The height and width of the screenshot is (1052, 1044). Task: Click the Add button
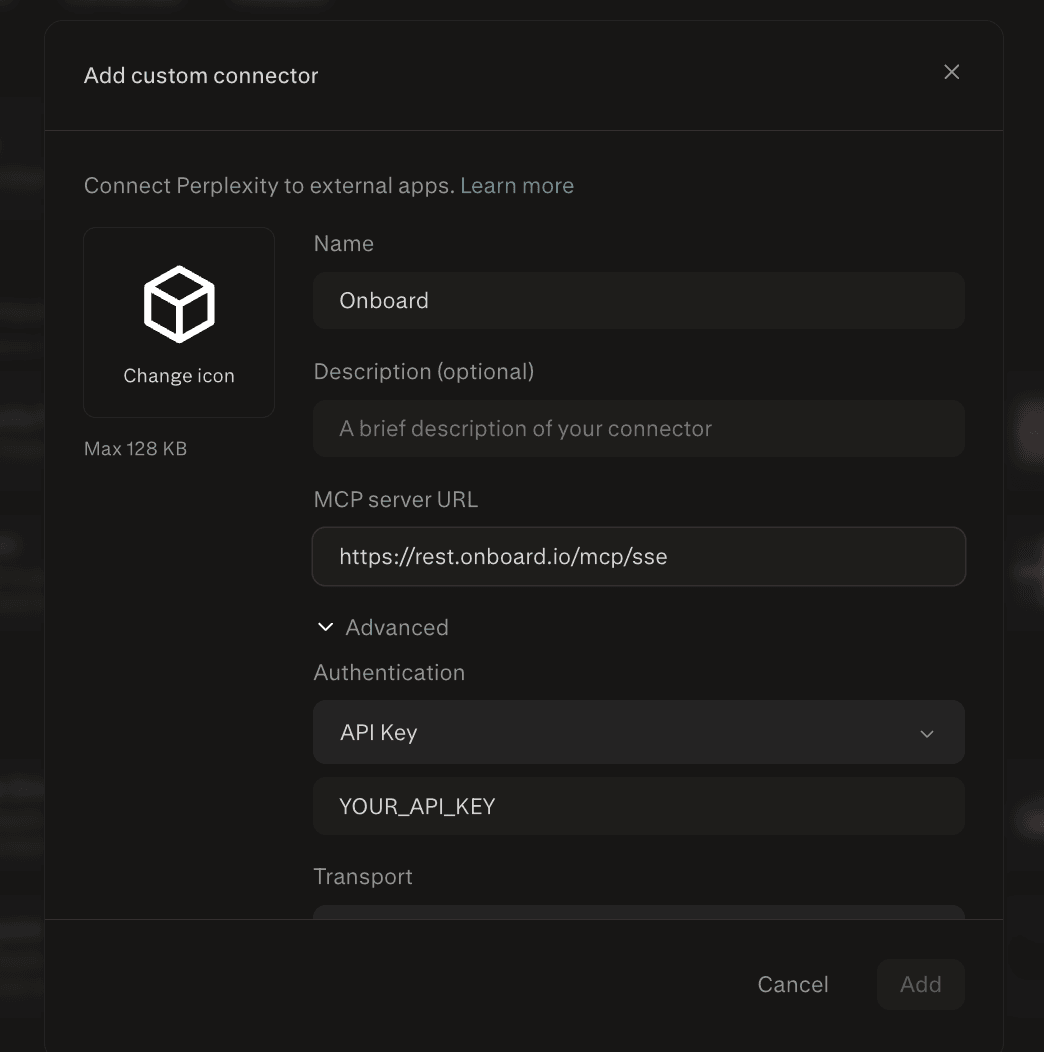tap(921, 984)
